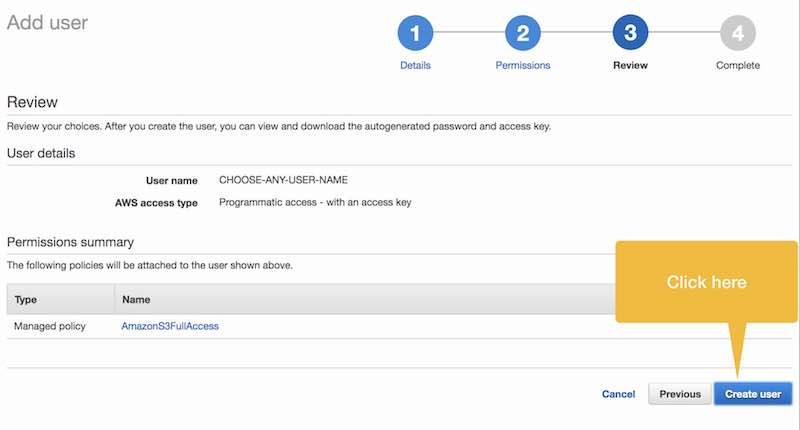The image size is (800, 430).
Task: Click the Review step label
Action: pos(630,65)
